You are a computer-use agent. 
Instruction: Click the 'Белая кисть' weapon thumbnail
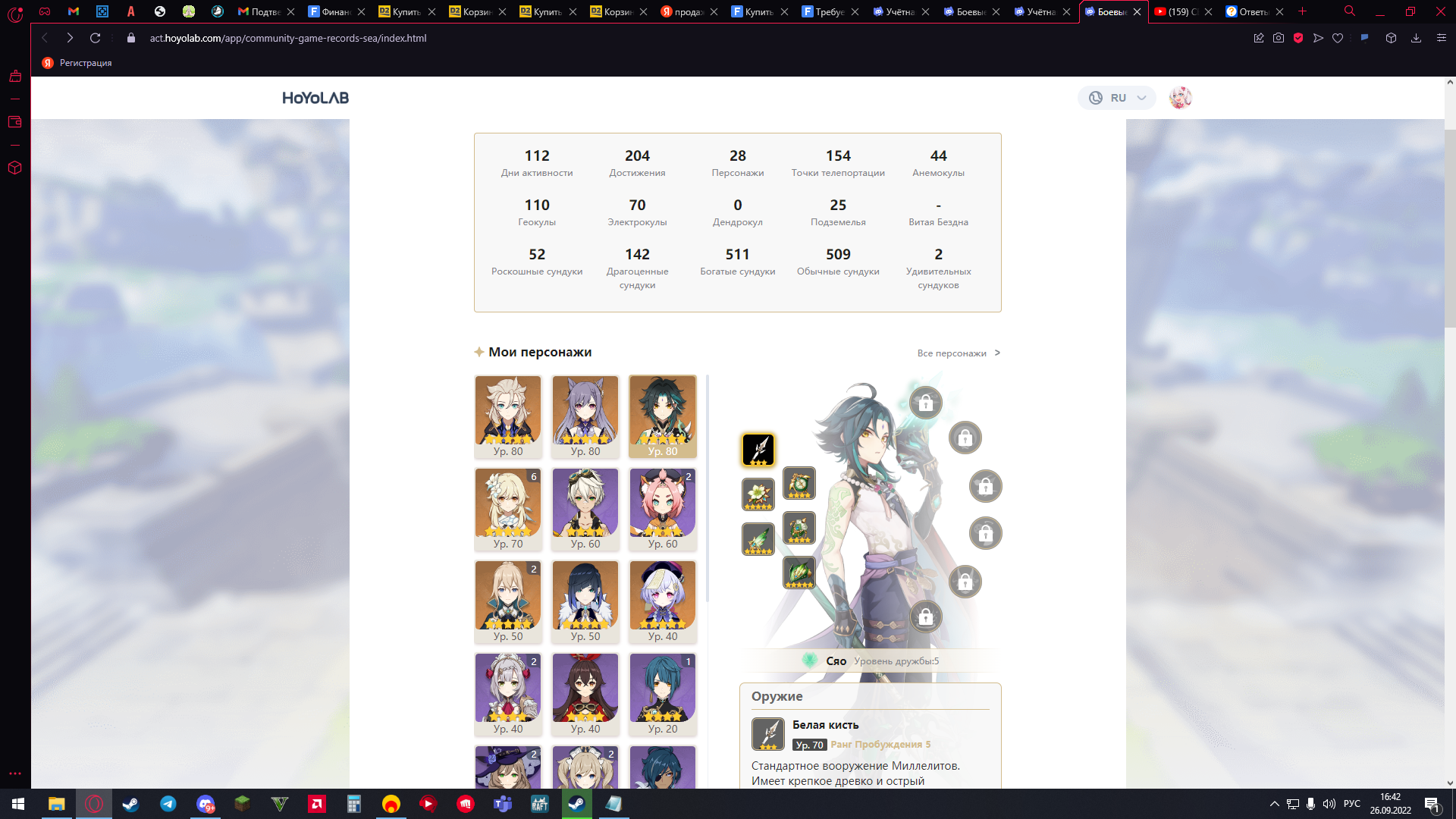(x=768, y=734)
